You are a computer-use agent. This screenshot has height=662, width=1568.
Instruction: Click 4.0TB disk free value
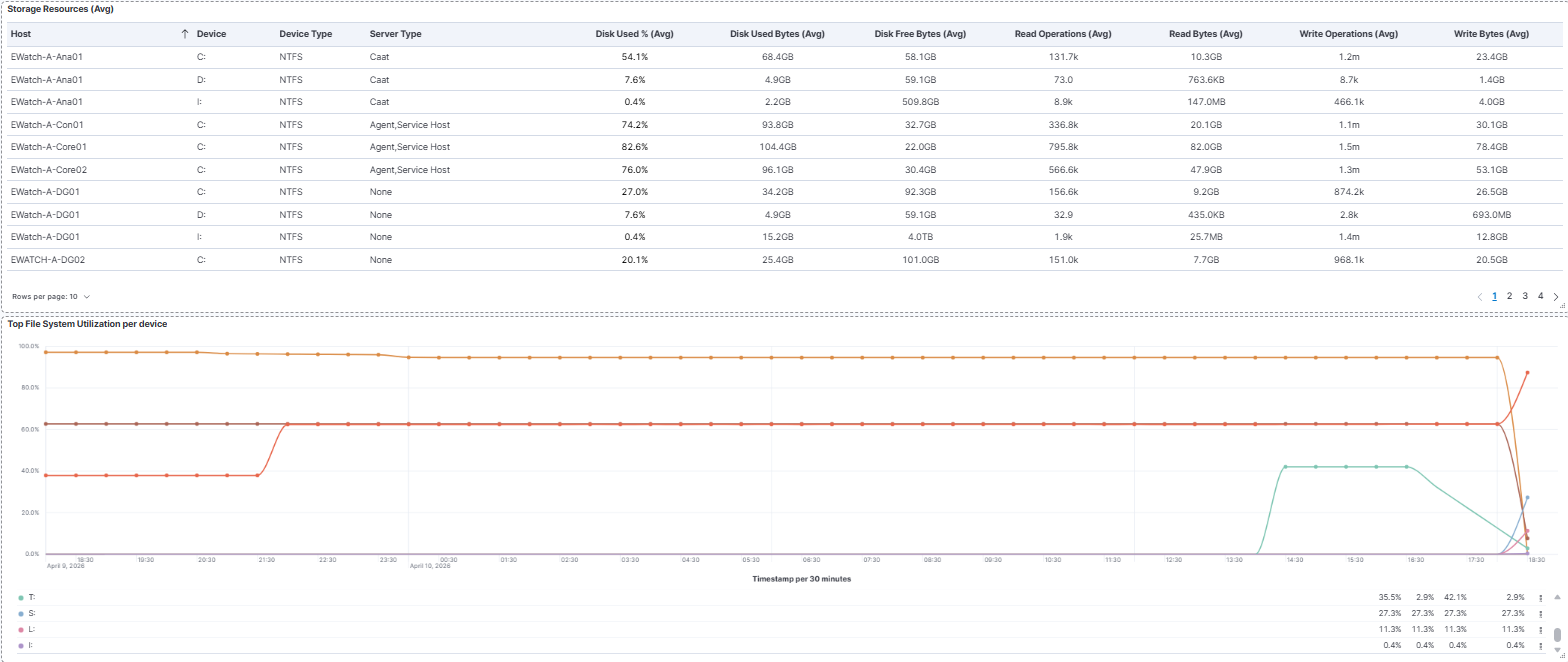pyautogui.click(x=921, y=237)
